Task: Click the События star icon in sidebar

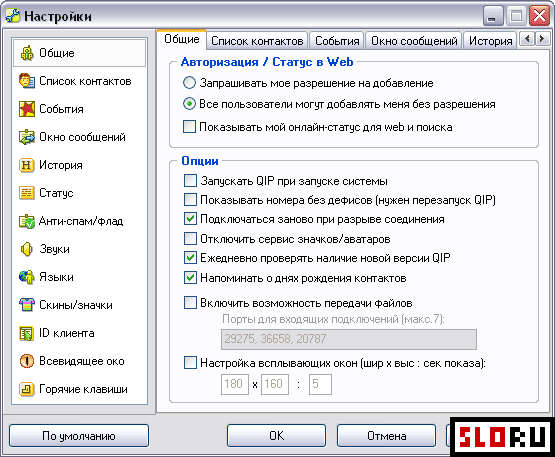Action: pos(27,109)
